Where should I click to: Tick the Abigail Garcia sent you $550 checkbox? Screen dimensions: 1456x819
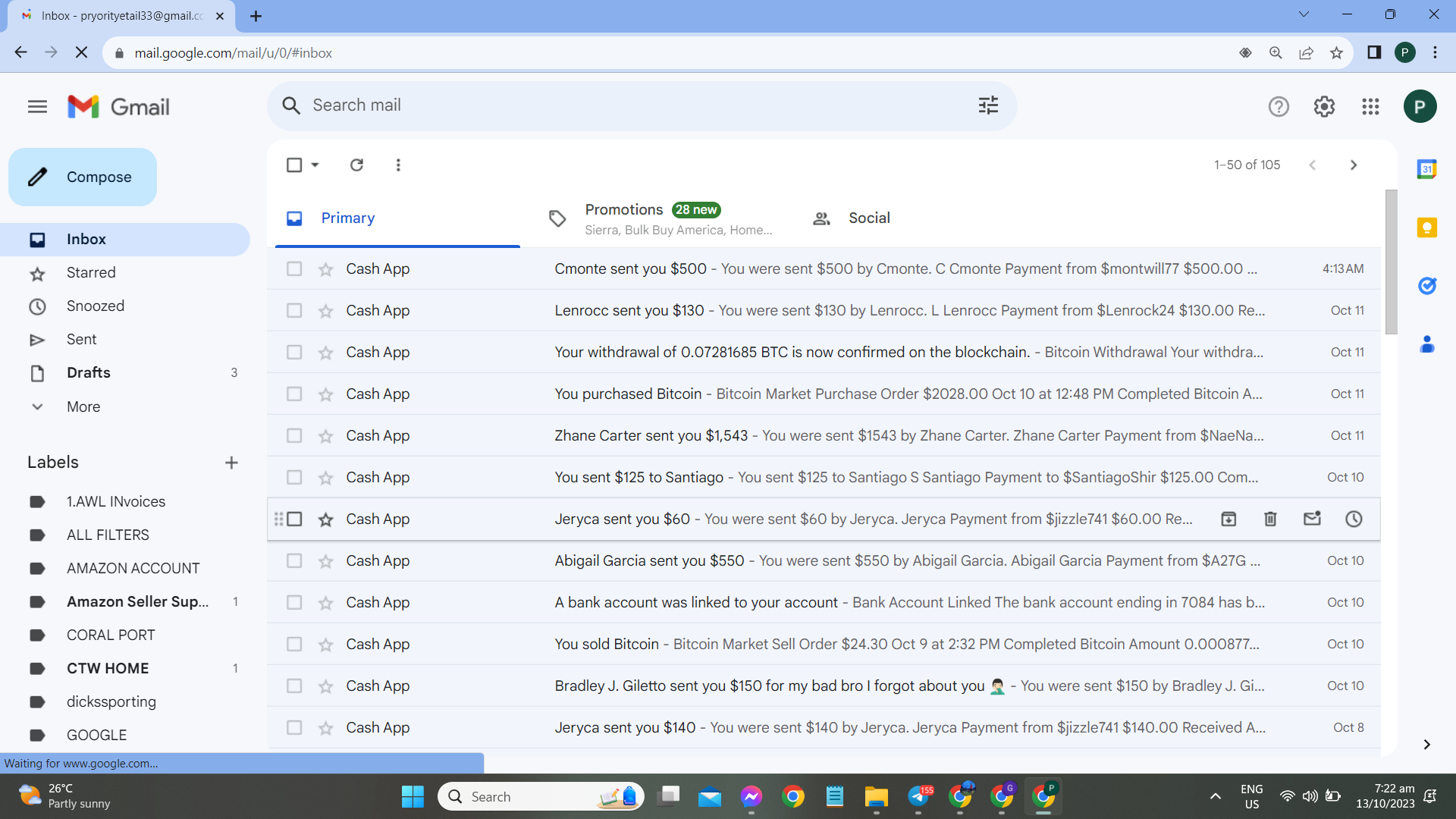pyautogui.click(x=294, y=561)
